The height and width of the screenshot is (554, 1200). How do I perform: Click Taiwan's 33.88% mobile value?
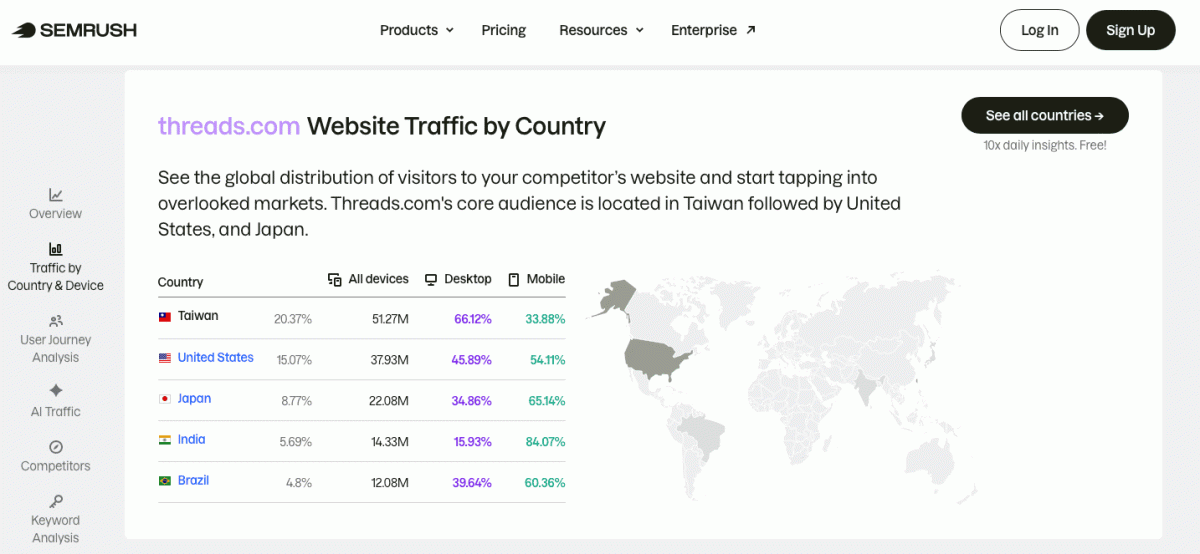[x=545, y=319]
